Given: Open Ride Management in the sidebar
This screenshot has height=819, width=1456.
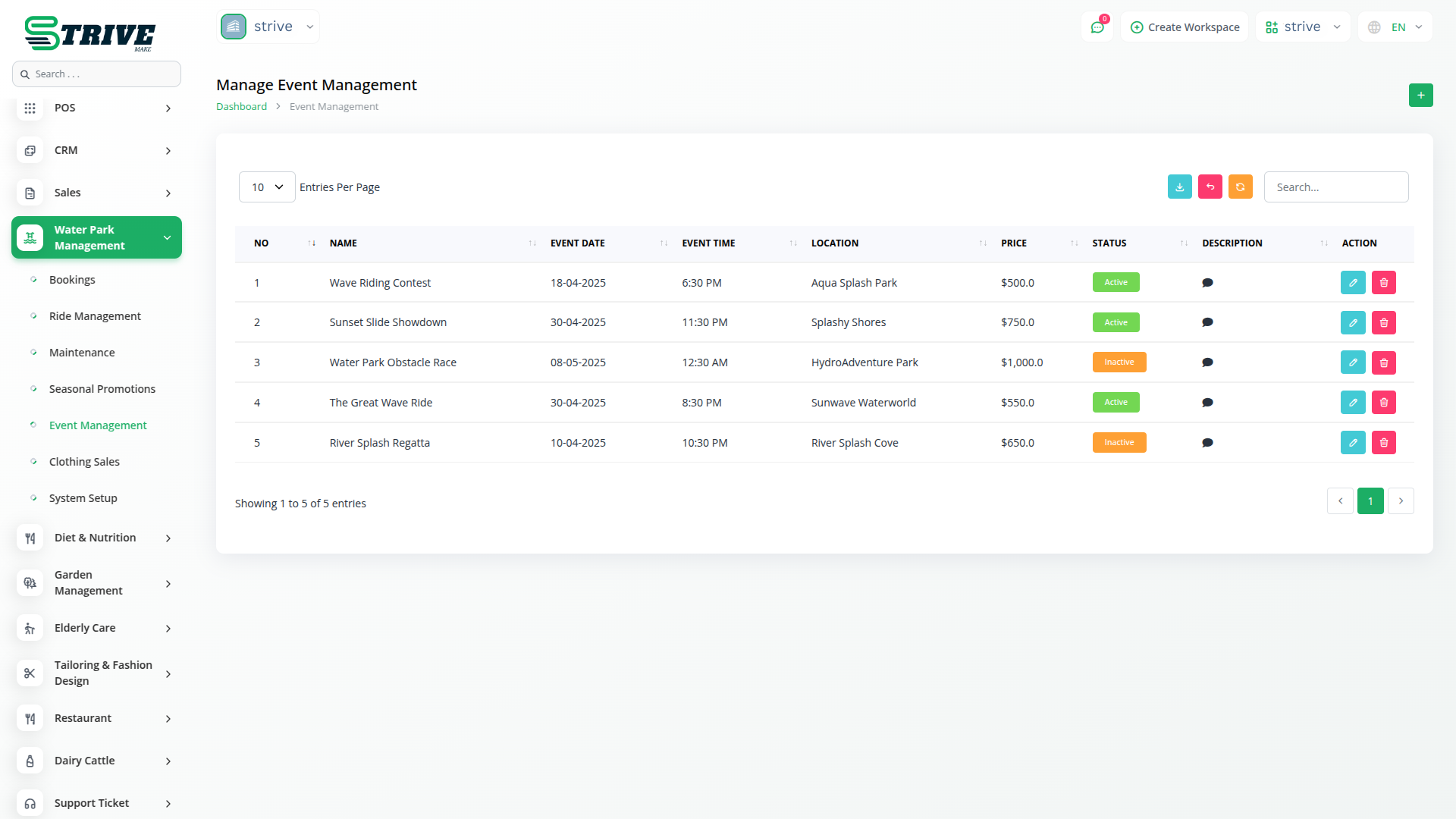Looking at the screenshot, I should tap(95, 316).
